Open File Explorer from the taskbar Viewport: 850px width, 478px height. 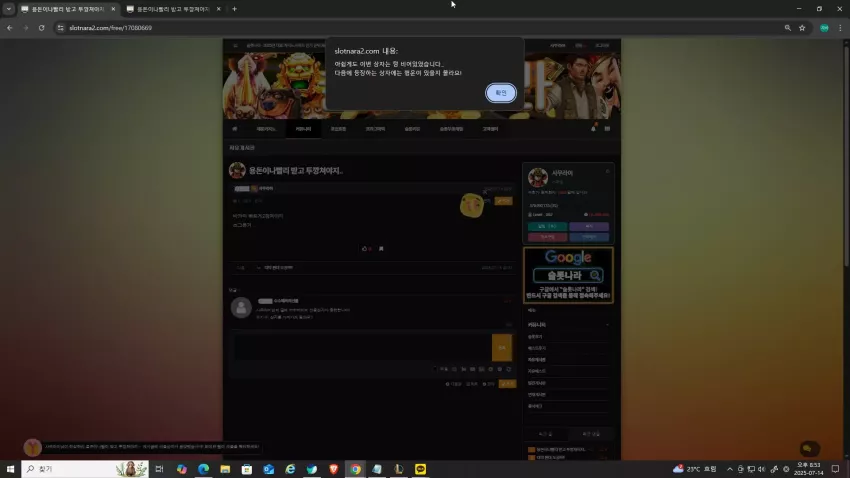point(225,469)
